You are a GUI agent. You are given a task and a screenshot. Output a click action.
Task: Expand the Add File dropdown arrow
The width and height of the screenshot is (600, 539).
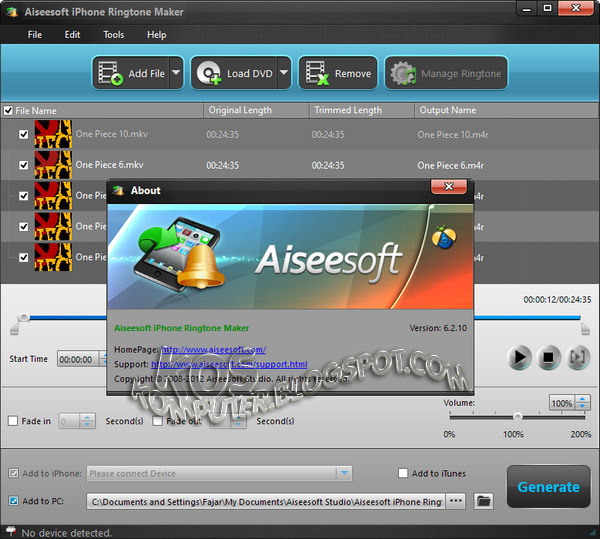pyautogui.click(x=176, y=73)
